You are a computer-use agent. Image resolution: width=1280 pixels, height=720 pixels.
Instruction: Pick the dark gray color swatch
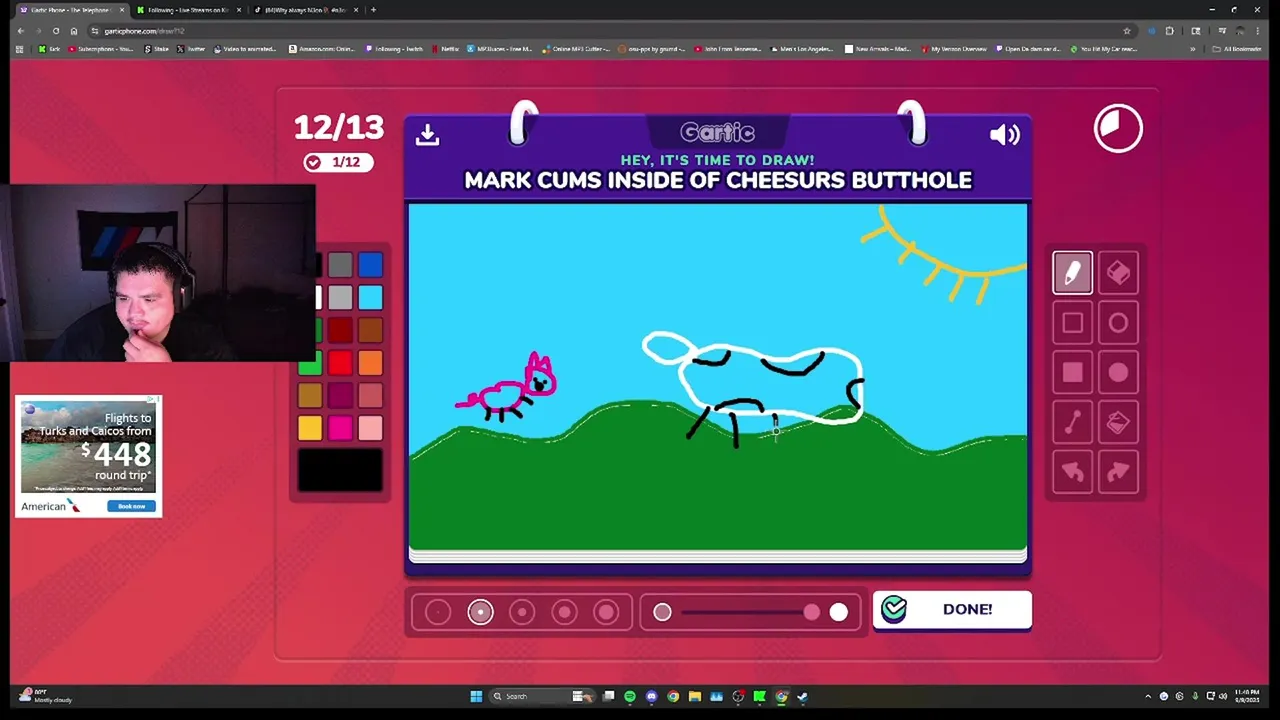pos(340,265)
